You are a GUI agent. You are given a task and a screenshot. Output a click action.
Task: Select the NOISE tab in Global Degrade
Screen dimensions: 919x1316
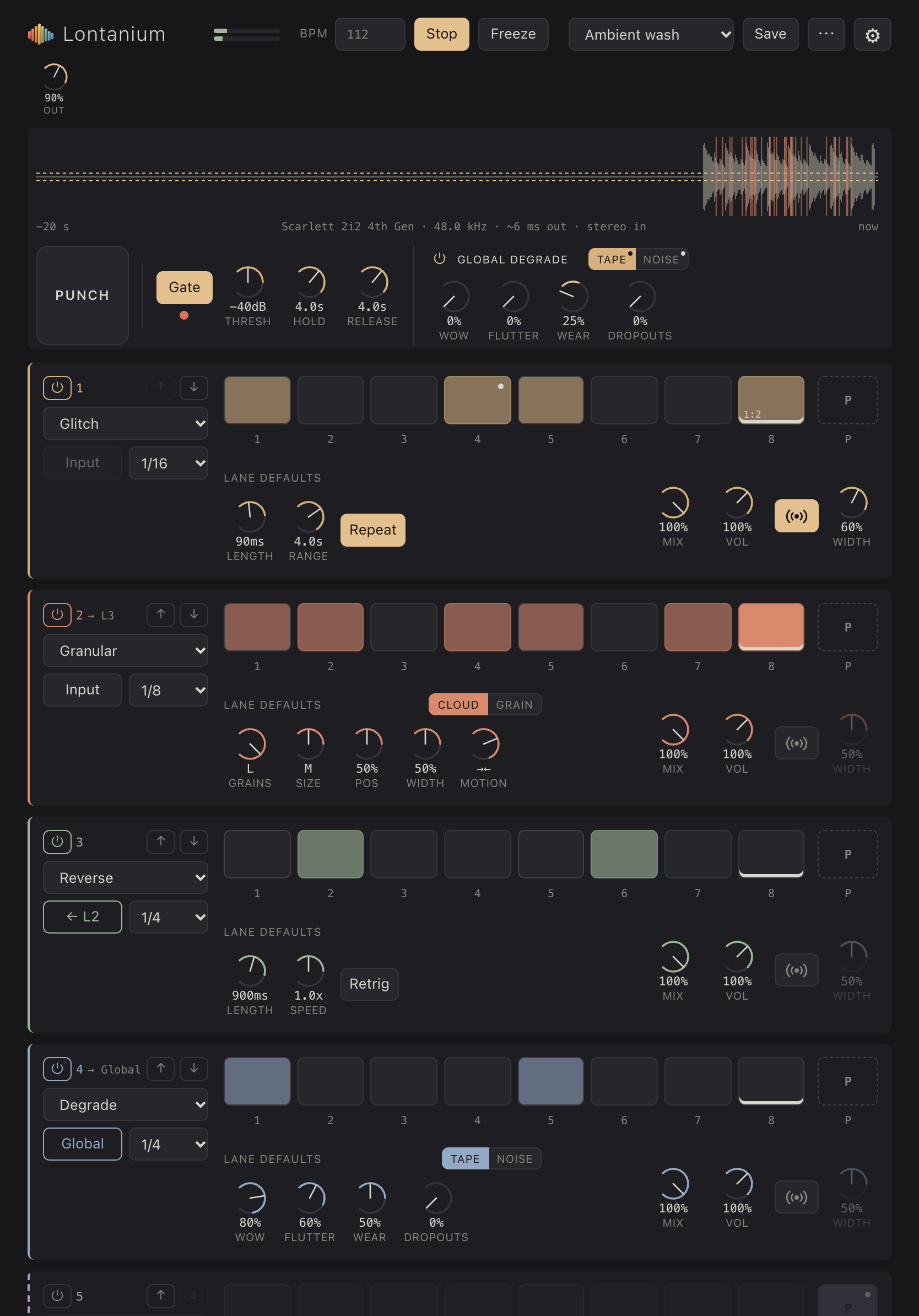[x=661, y=259]
